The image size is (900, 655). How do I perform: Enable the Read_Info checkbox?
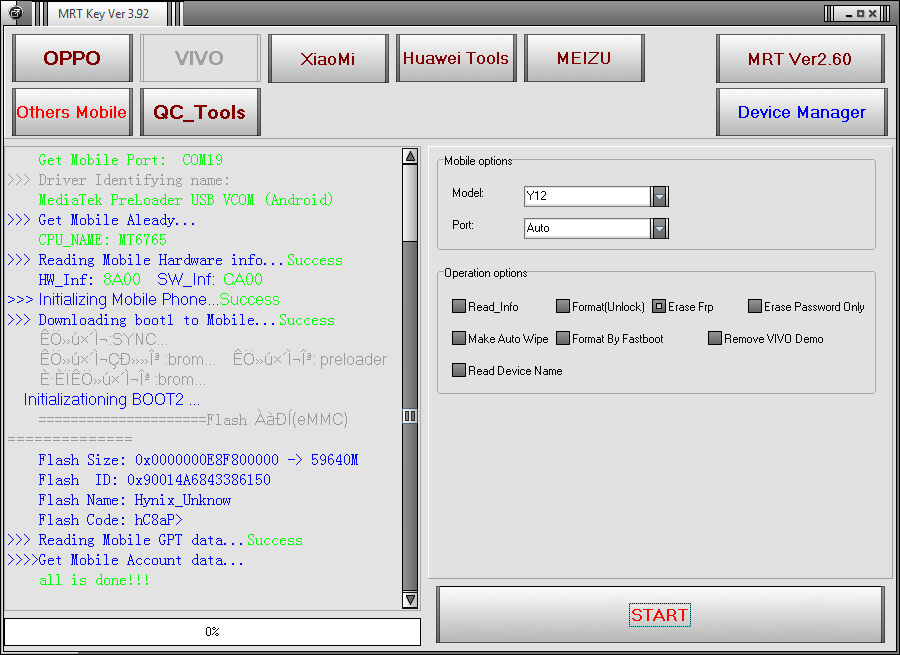coord(459,306)
